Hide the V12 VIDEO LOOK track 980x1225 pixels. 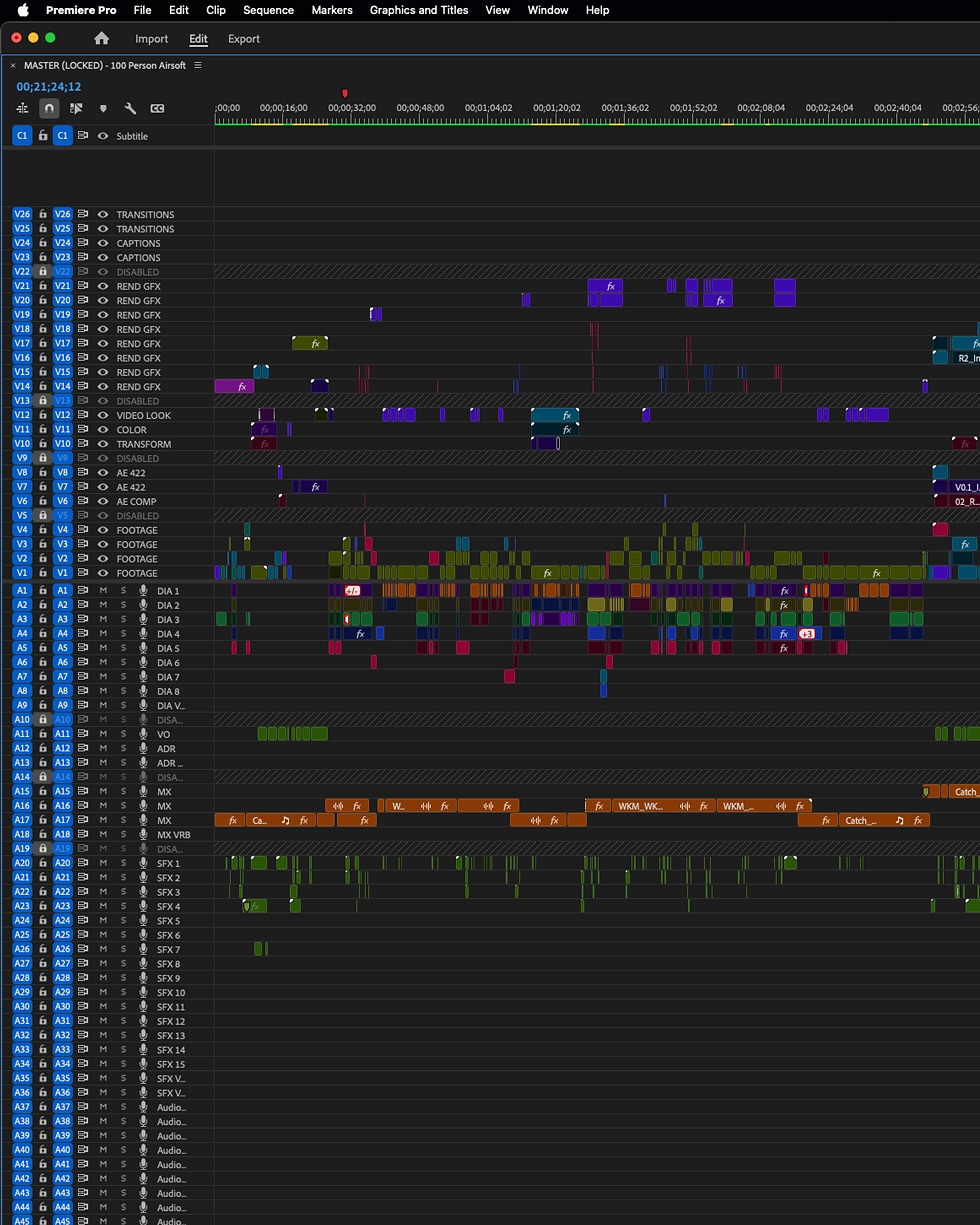102,415
